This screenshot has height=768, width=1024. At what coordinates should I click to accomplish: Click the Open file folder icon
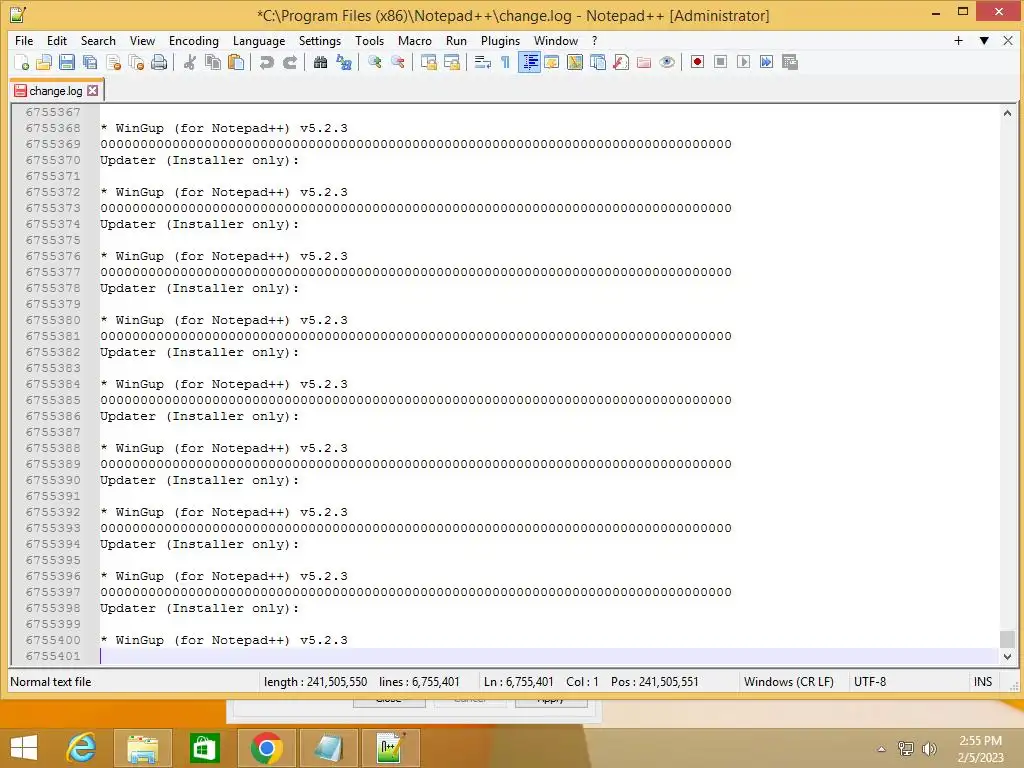pos(44,62)
